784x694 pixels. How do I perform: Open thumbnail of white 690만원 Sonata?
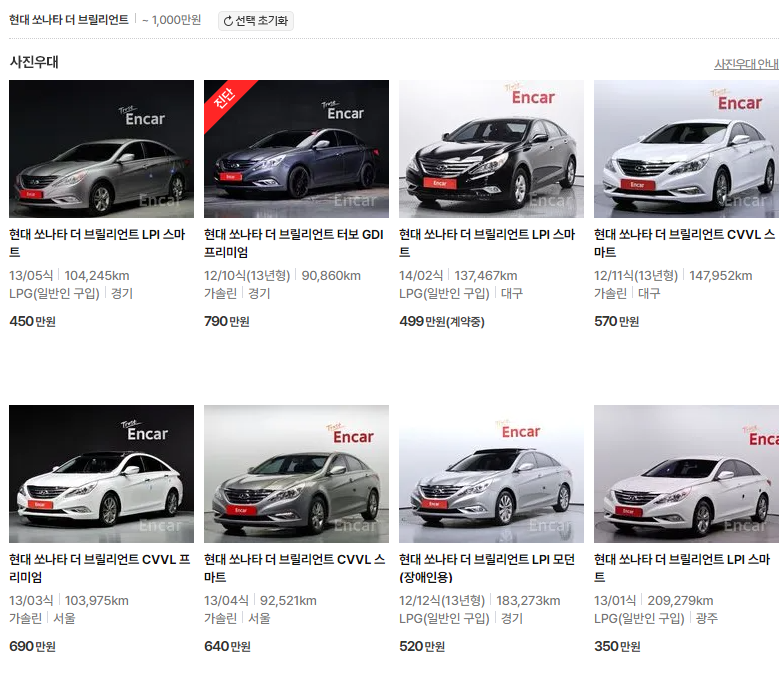pos(102,474)
